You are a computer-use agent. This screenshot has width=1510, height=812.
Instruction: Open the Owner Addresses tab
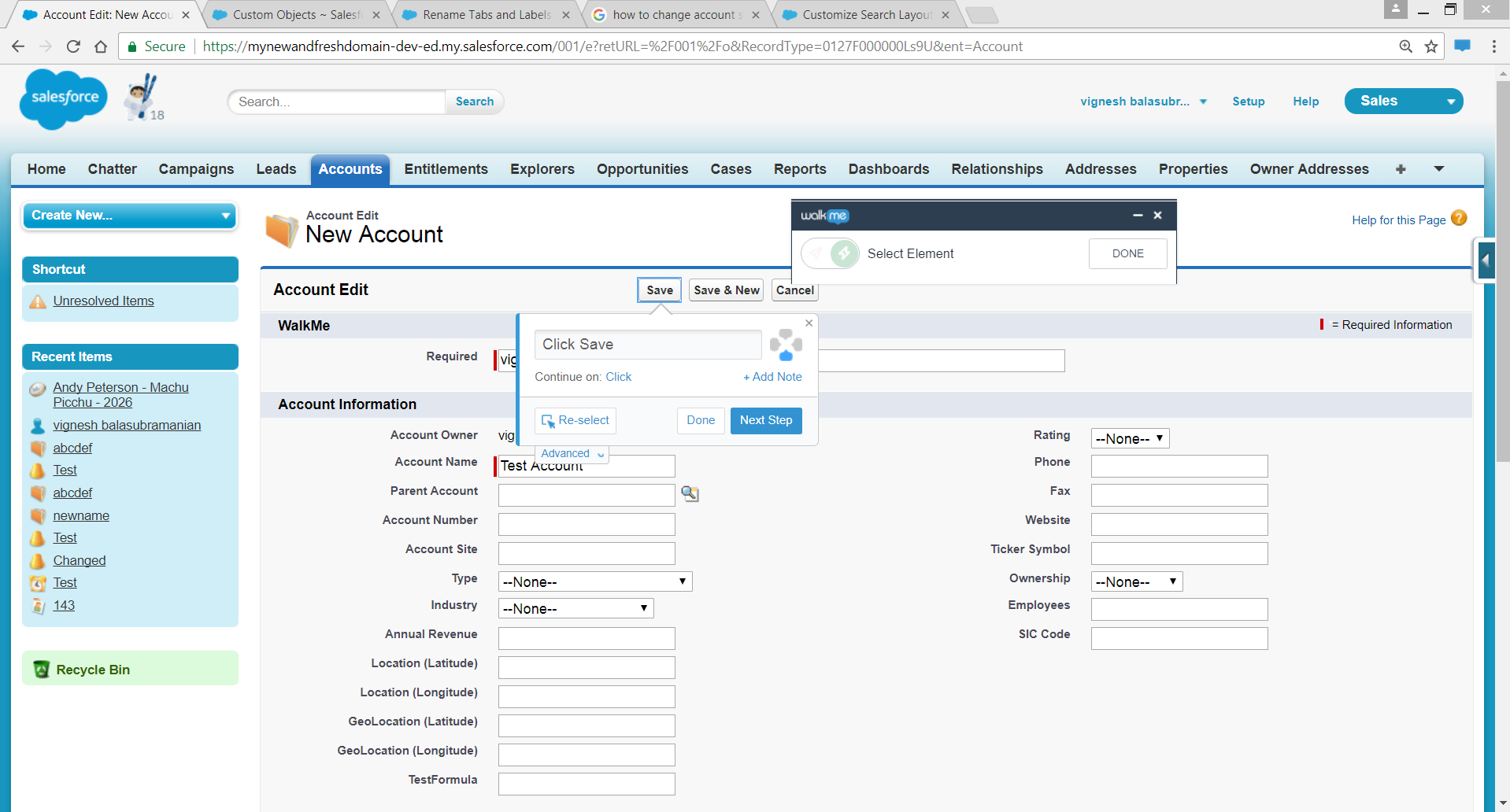[x=1308, y=169]
